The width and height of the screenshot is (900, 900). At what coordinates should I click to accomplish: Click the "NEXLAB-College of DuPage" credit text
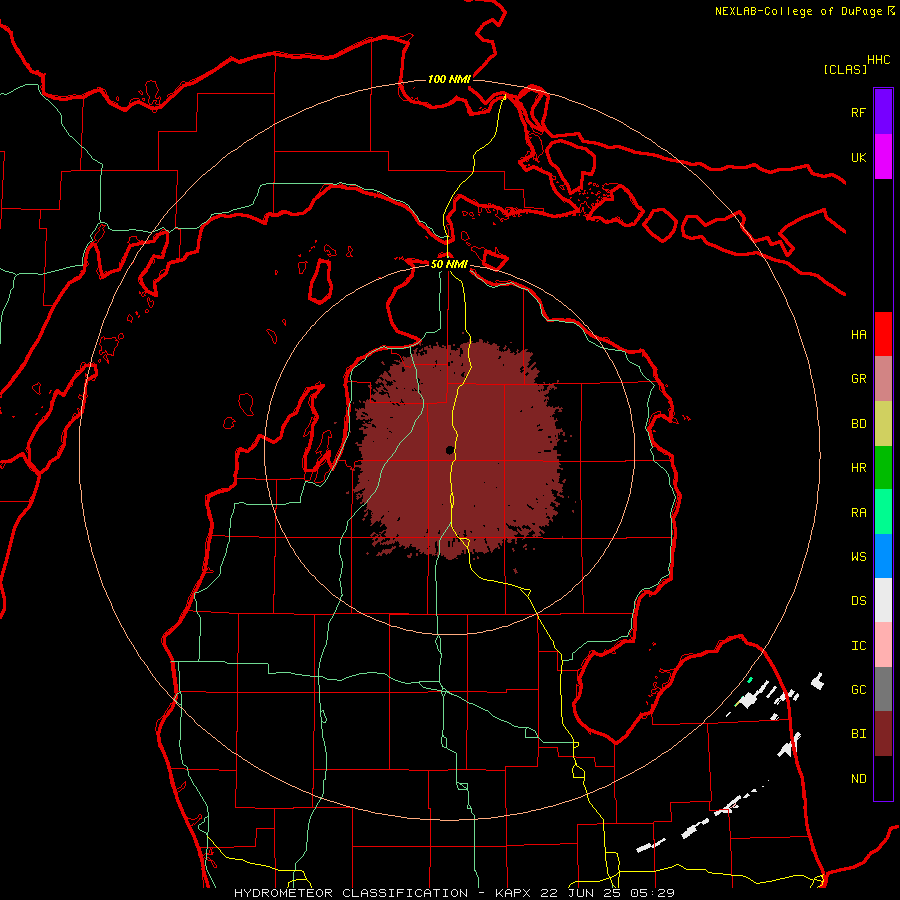[798, 11]
